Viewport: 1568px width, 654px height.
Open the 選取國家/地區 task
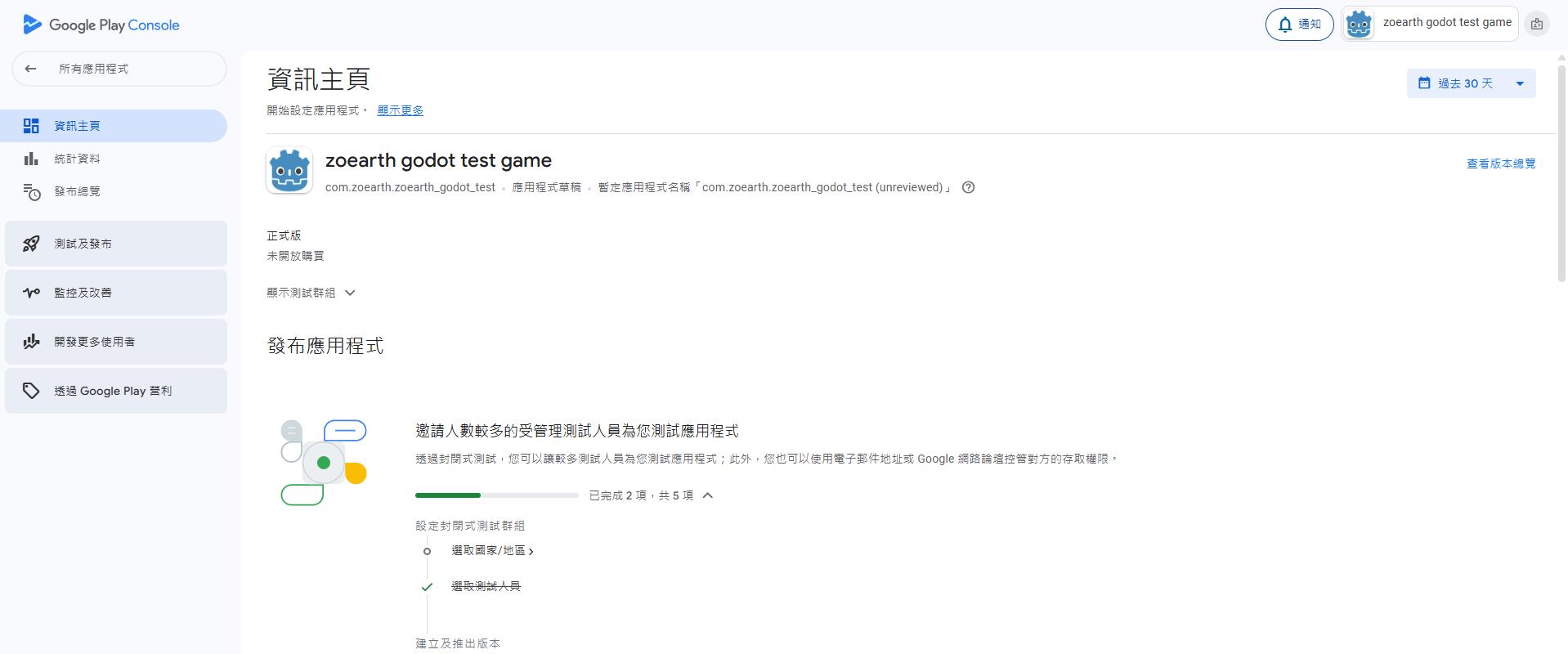point(492,551)
